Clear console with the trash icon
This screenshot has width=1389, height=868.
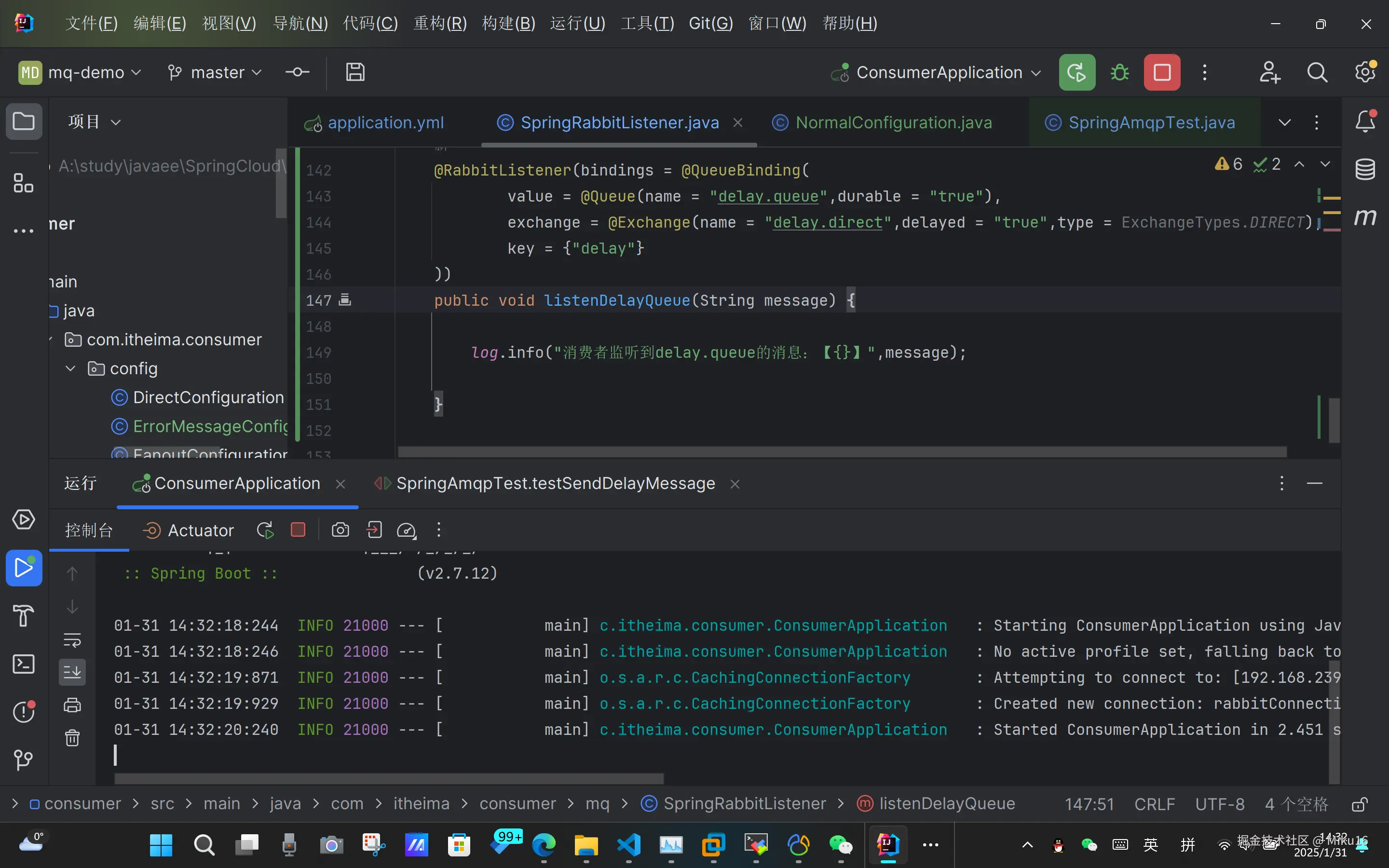[x=72, y=738]
